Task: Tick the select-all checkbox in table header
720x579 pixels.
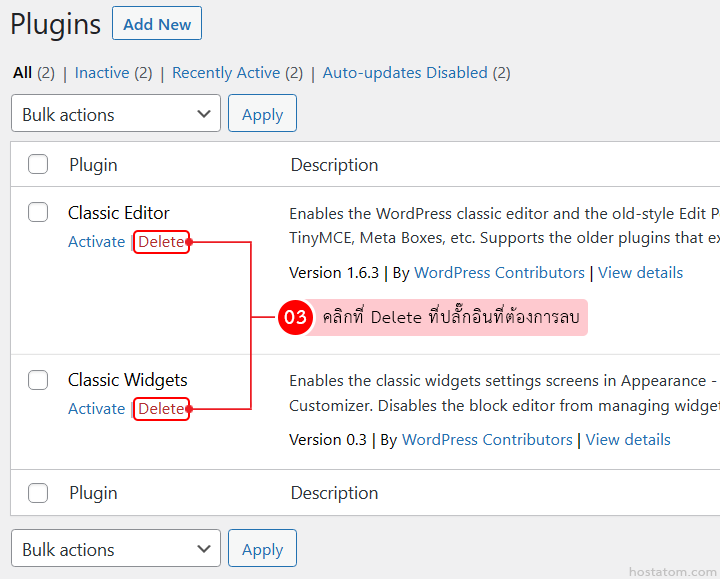Action: click(x=38, y=165)
